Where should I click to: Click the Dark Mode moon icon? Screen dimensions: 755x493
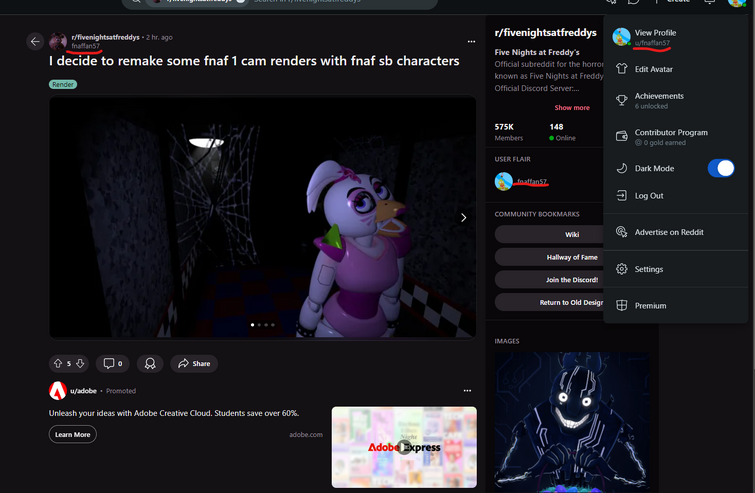pos(622,168)
